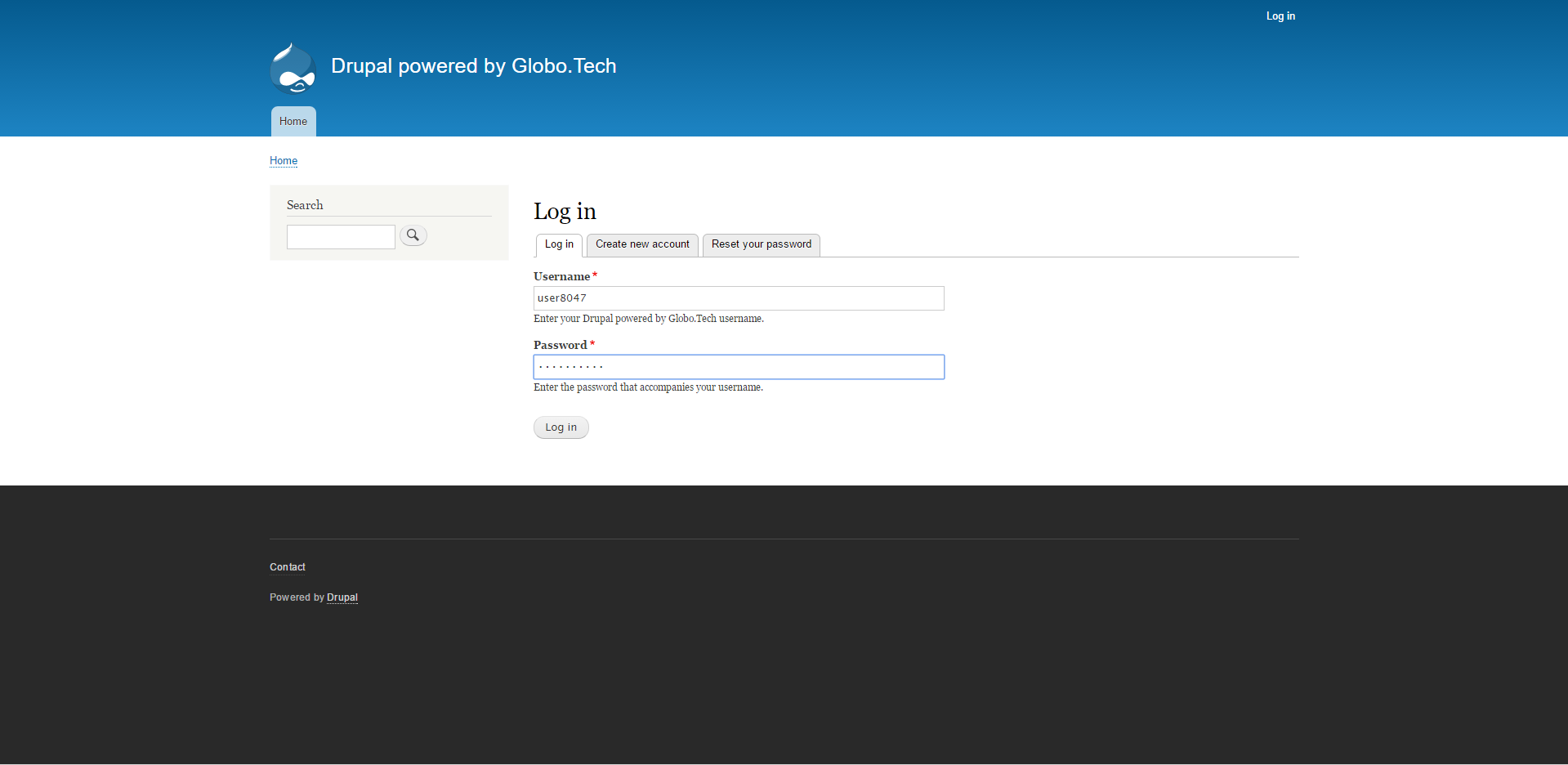Open the Home main menu tab
1568x765 pixels.
(293, 122)
